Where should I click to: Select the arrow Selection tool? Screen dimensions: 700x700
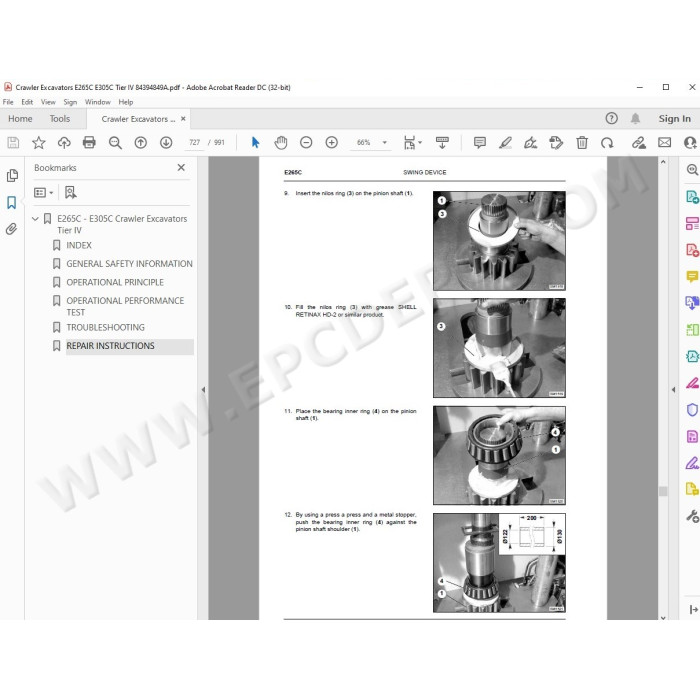(x=255, y=143)
